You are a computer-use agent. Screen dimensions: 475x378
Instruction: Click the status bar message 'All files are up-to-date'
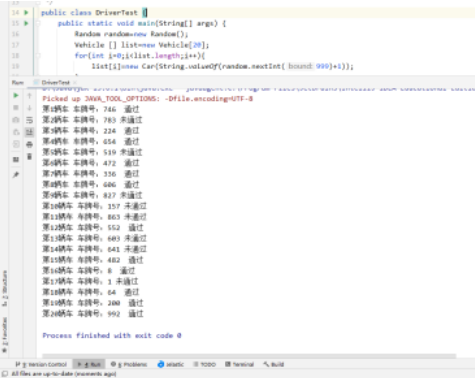click(x=64, y=374)
